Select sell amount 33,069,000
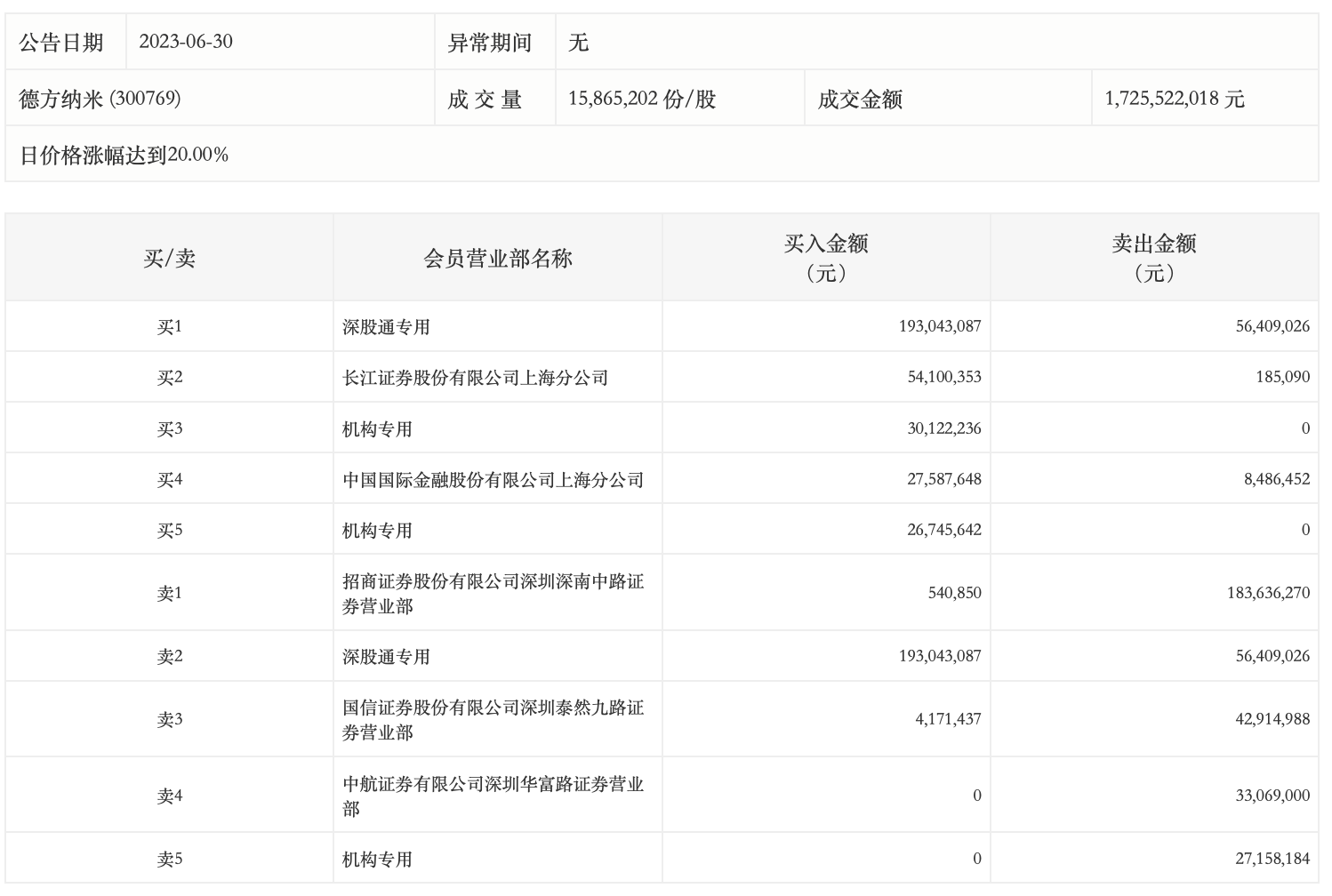 [x=1272, y=796]
